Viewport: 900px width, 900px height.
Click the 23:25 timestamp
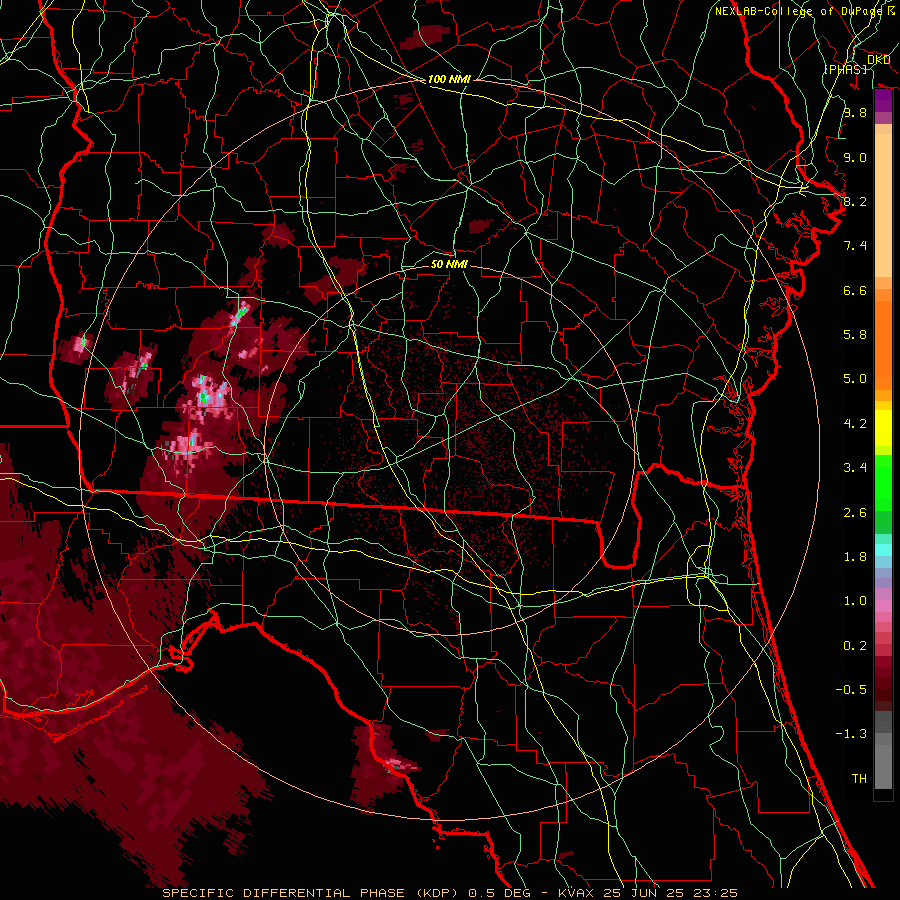714,893
